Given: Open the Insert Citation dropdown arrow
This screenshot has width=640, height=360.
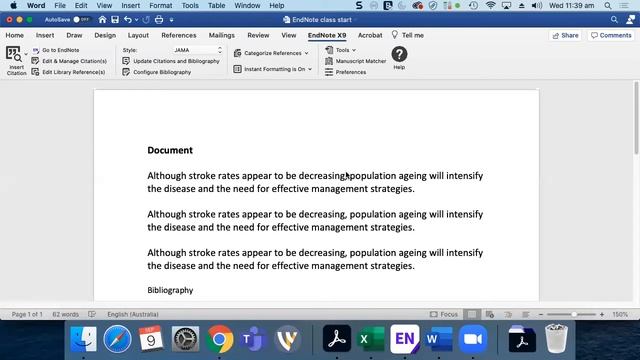Looking at the screenshot, I should (x=26, y=54).
